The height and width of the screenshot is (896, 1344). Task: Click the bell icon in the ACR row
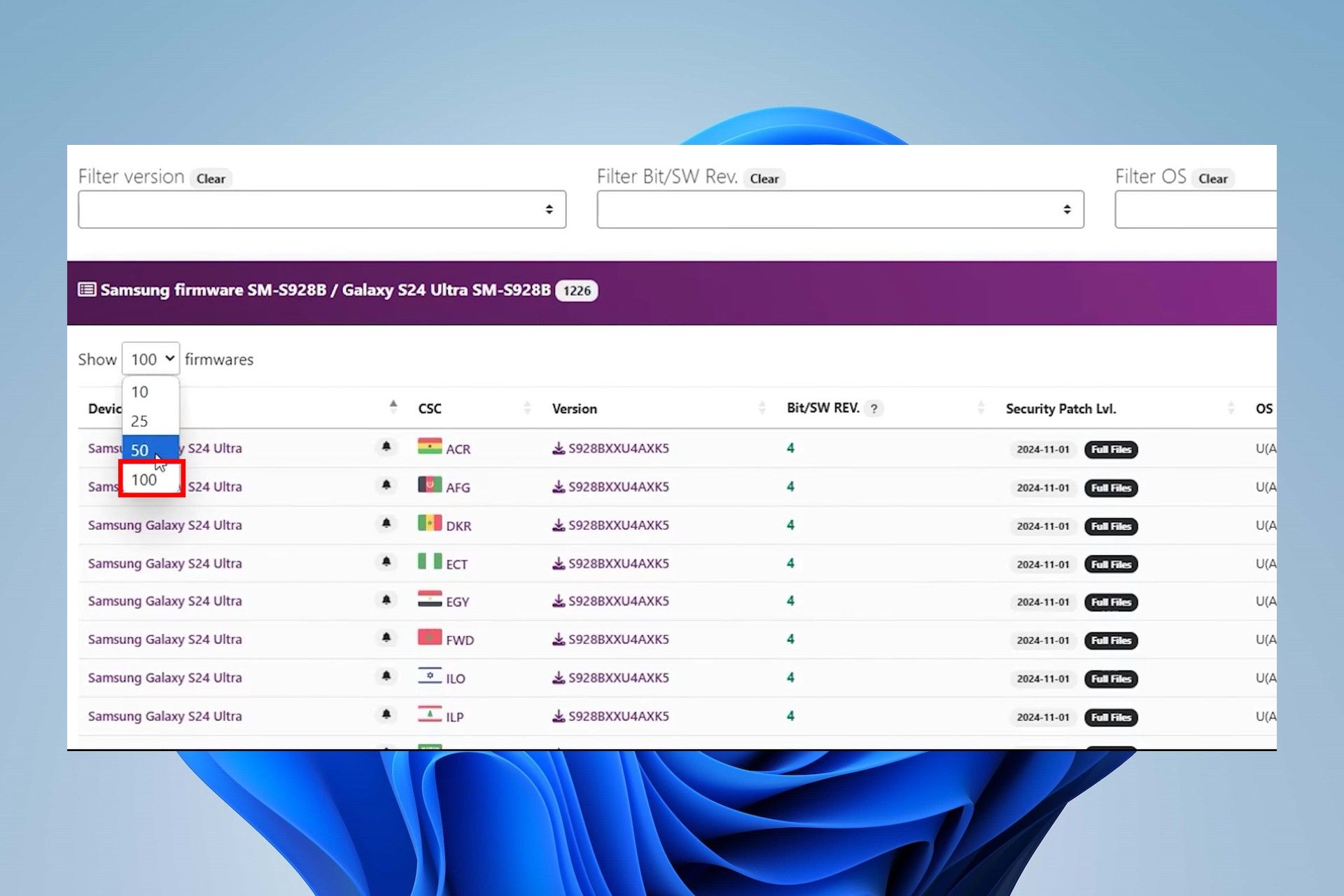coord(386,446)
